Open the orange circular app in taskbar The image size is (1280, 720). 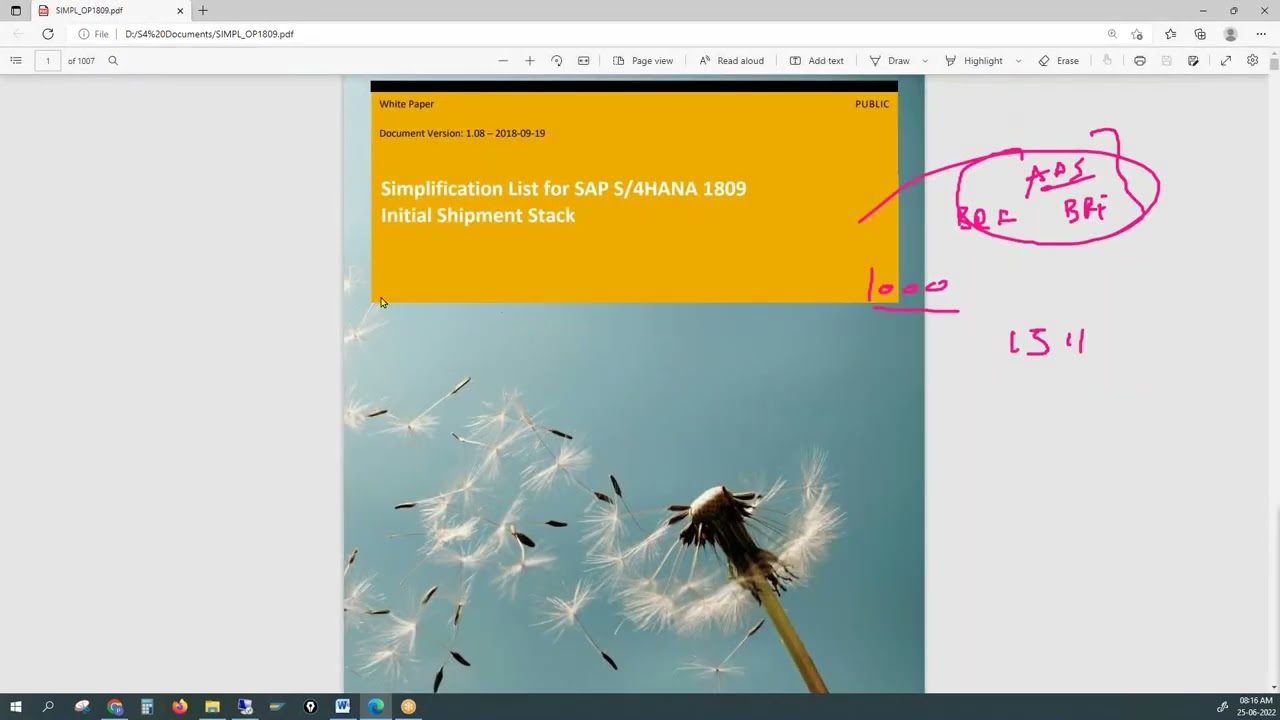click(x=408, y=707)
